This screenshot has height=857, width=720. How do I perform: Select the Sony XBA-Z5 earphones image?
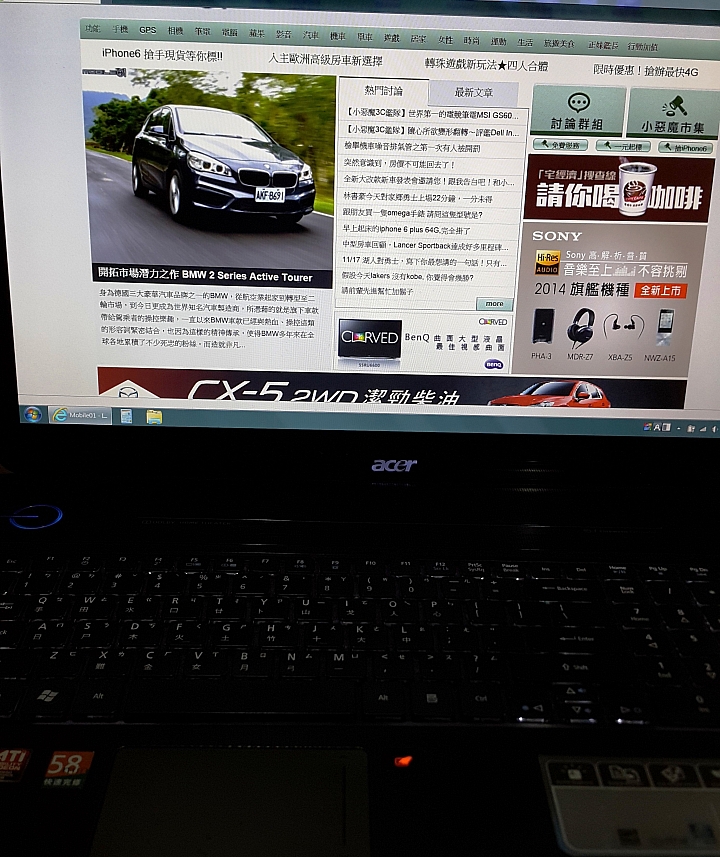pos(623,326)
